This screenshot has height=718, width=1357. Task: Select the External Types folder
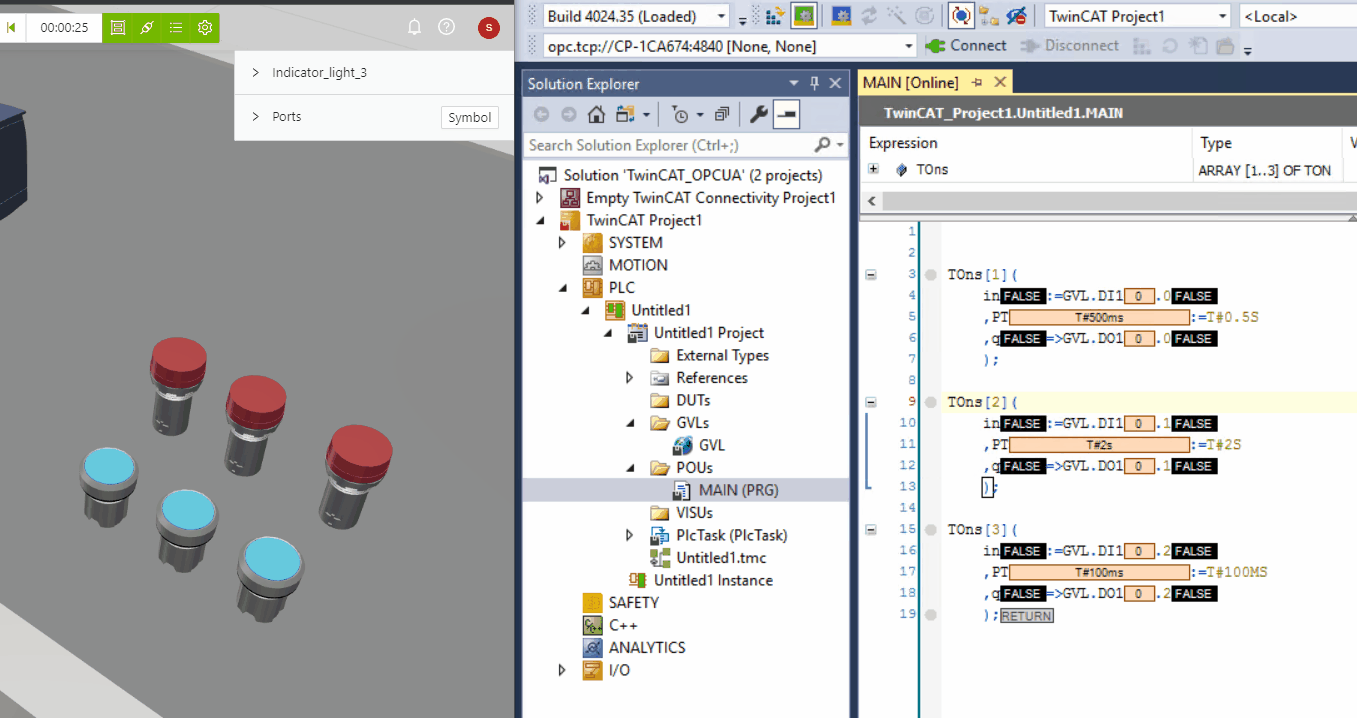click(722, 355)
